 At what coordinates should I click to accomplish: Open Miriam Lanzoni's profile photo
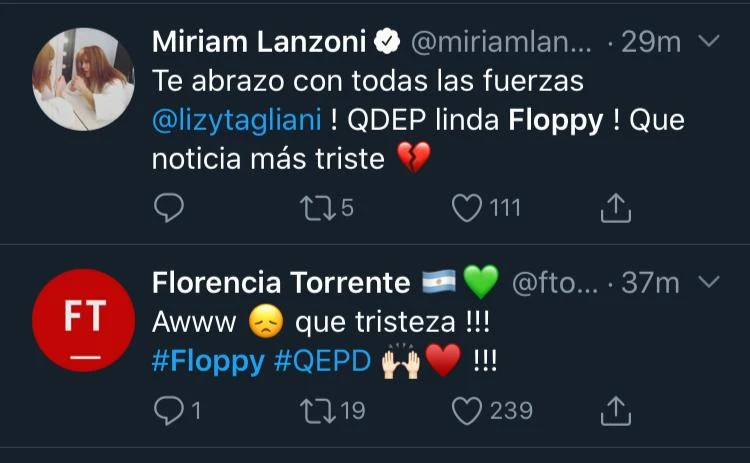(83, 79)
